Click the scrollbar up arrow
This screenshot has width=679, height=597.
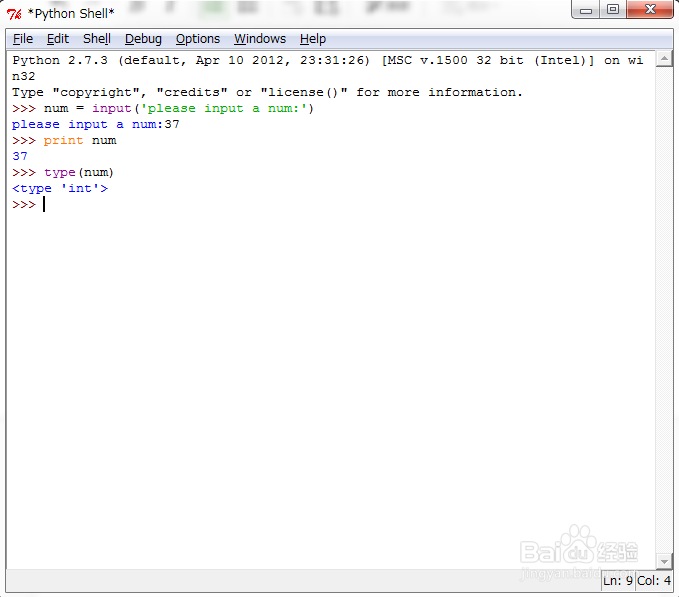click(663, 59)
